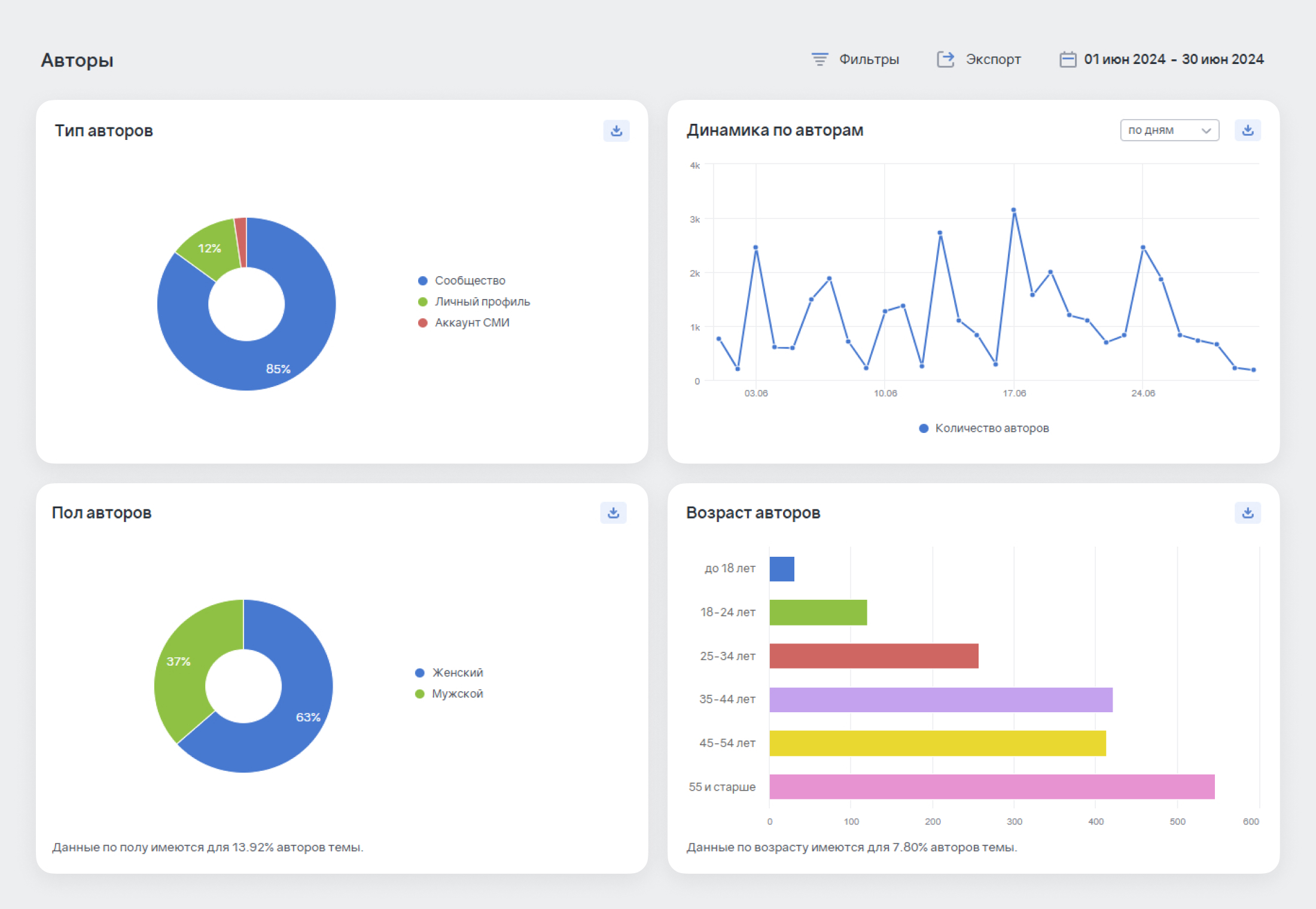
Task: Download the Пол авторов chart
Action: pyautogui.click(x=613, y=513)
